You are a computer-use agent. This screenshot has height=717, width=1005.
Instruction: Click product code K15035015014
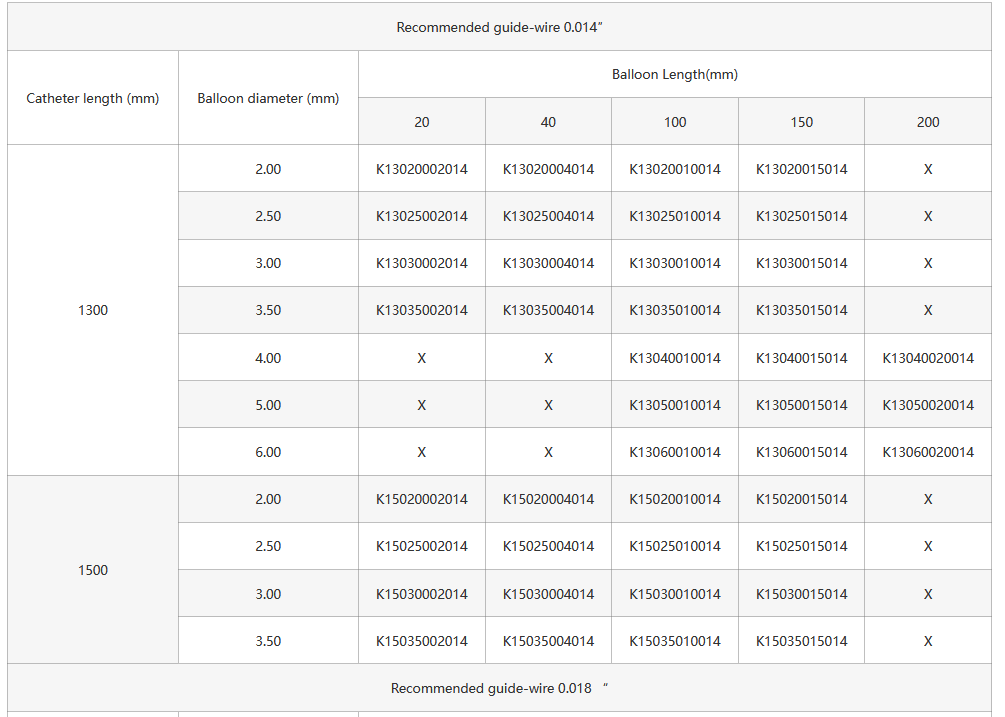801,641
